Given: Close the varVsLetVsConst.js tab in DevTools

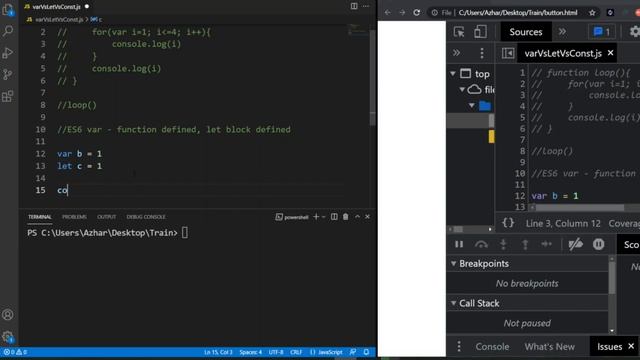Looking at the screenshot, I should click(x=610, y=53).
